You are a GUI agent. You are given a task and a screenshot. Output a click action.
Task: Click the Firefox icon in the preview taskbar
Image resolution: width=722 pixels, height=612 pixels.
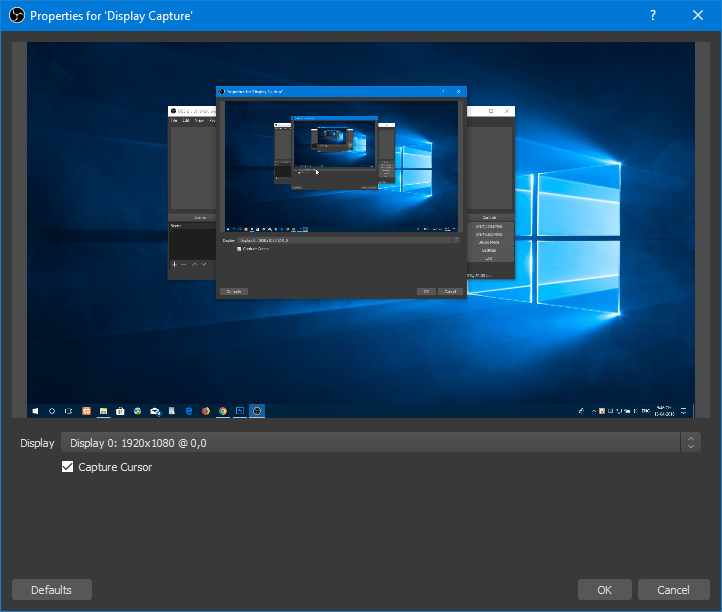(x=206, y=410)
